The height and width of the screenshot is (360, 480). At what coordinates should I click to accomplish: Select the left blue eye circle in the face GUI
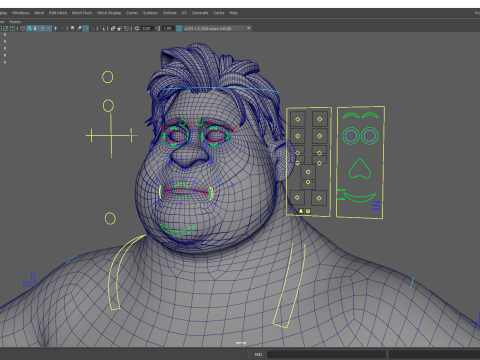point(351,136)
